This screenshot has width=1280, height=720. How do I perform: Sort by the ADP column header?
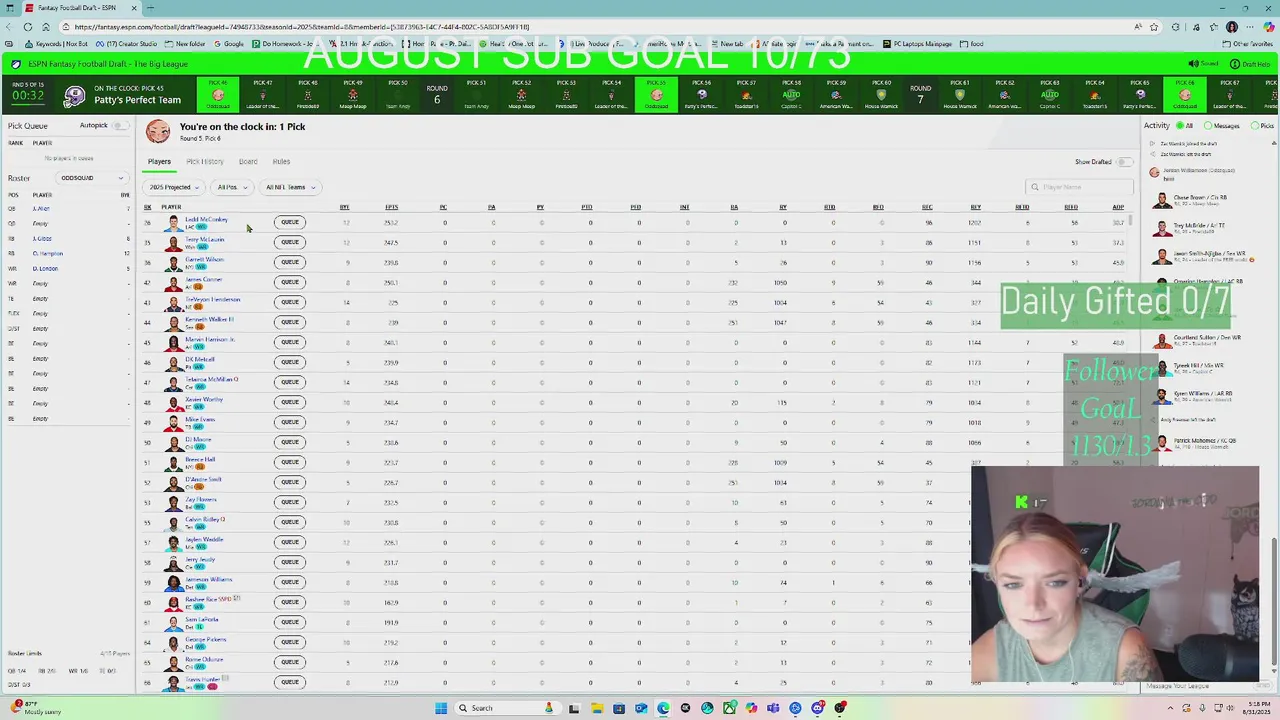coord(1118,207)
